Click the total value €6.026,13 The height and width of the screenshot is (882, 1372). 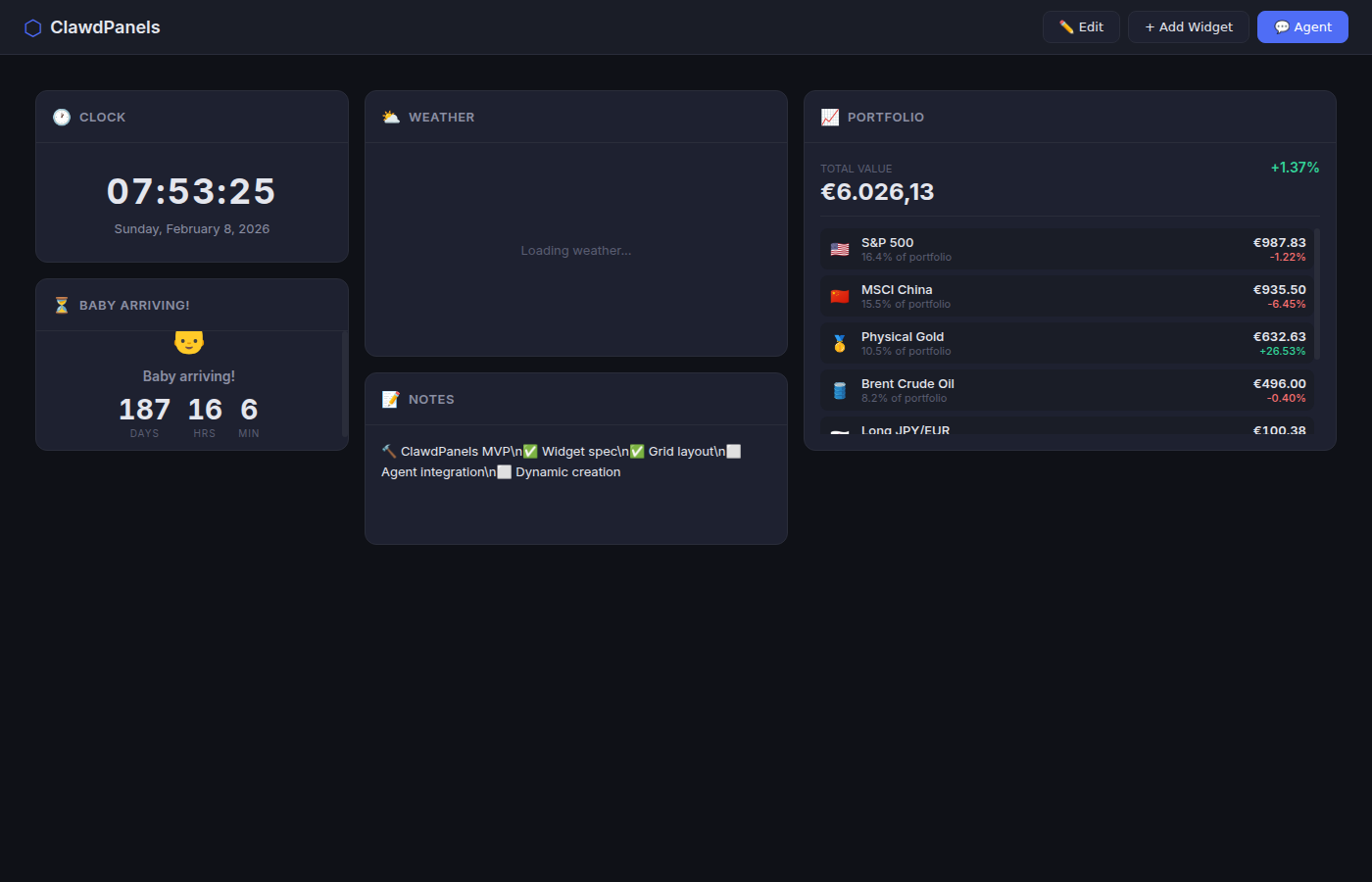[x=877, y=192]
